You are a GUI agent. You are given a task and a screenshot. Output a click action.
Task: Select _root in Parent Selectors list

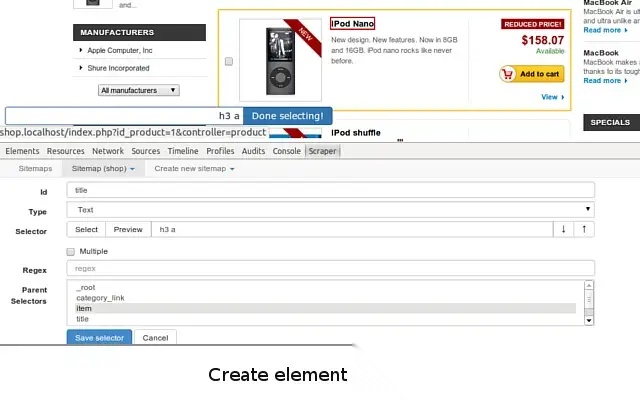coord(326,287)
